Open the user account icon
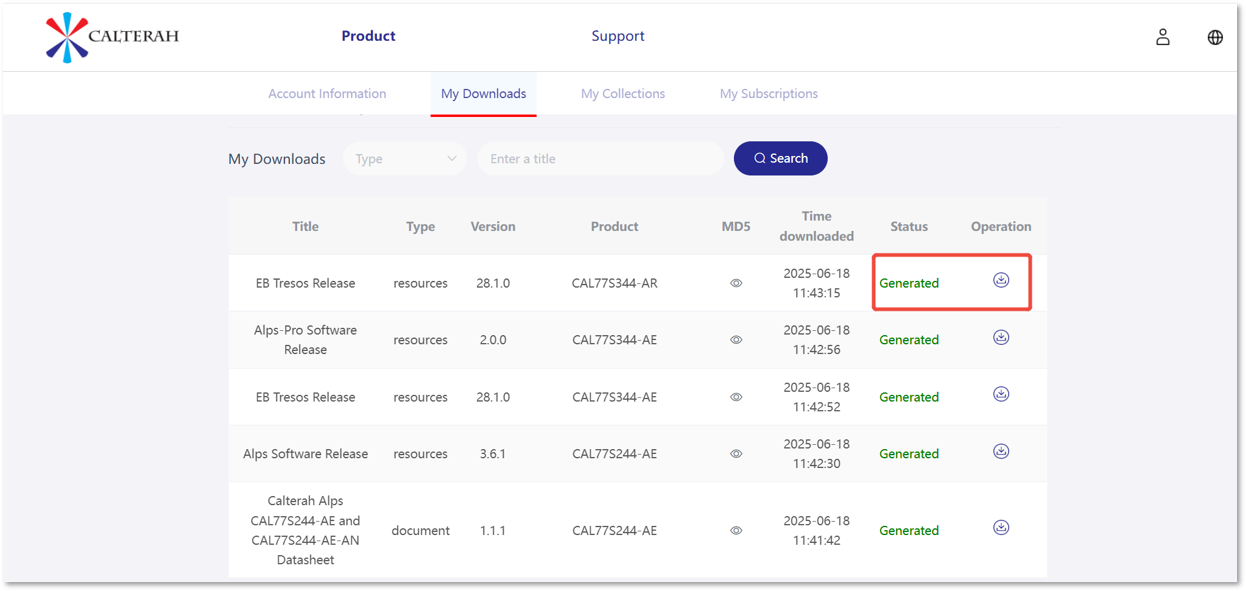The height and width of the screenshot is (591, 1246). [1163, 37]
